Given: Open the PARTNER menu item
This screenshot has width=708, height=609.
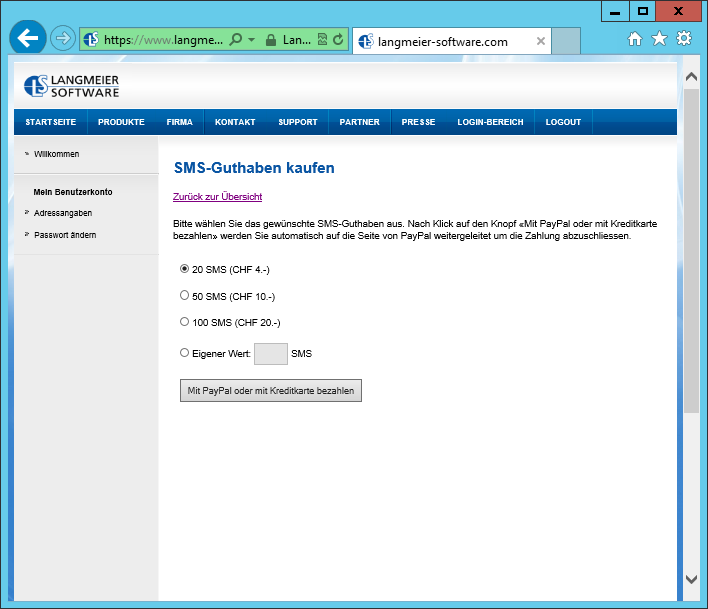Looking at the screenshot, I should pyautogui.click(x=359, y=122).
